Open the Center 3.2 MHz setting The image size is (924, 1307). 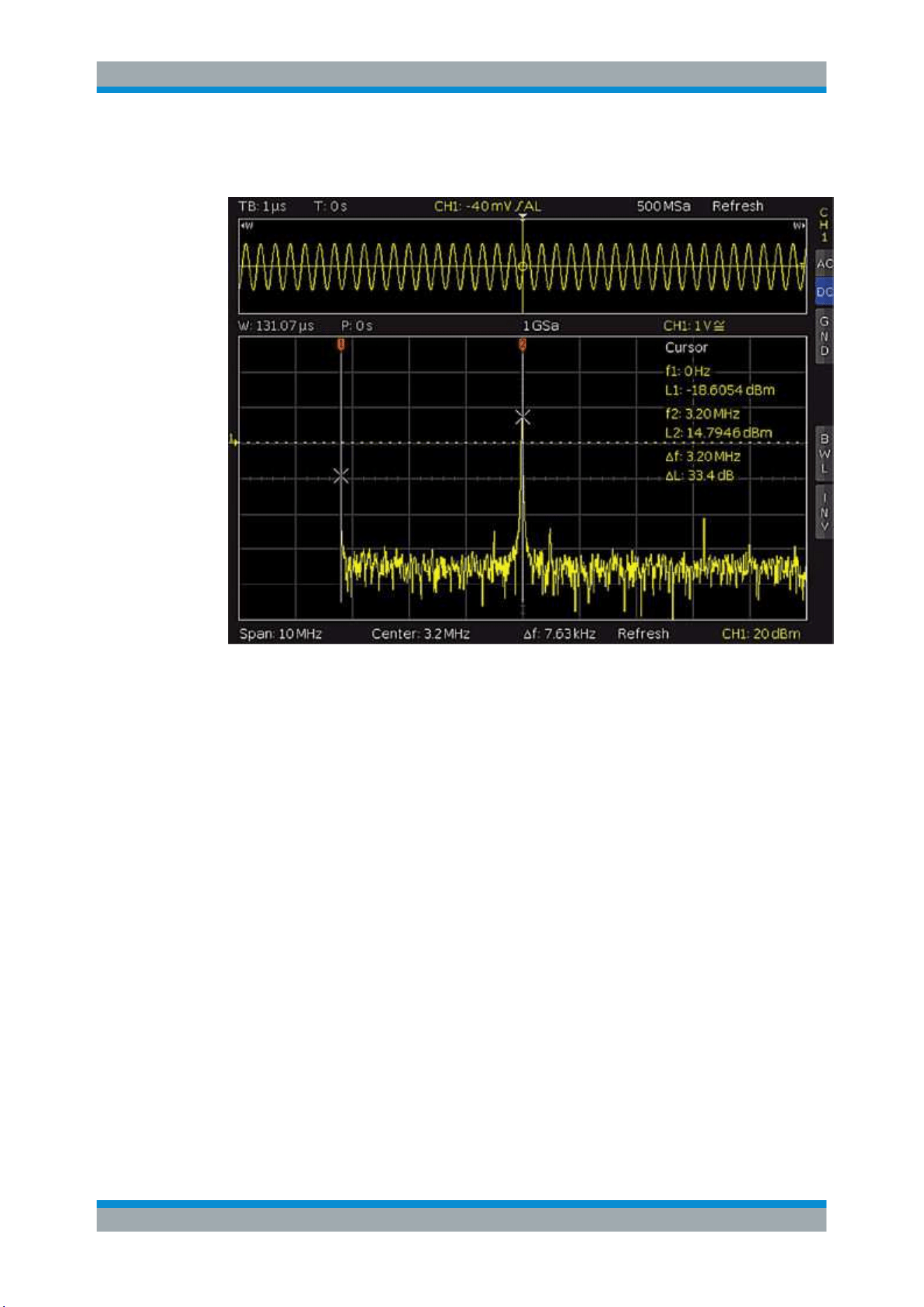pos(420,634)
